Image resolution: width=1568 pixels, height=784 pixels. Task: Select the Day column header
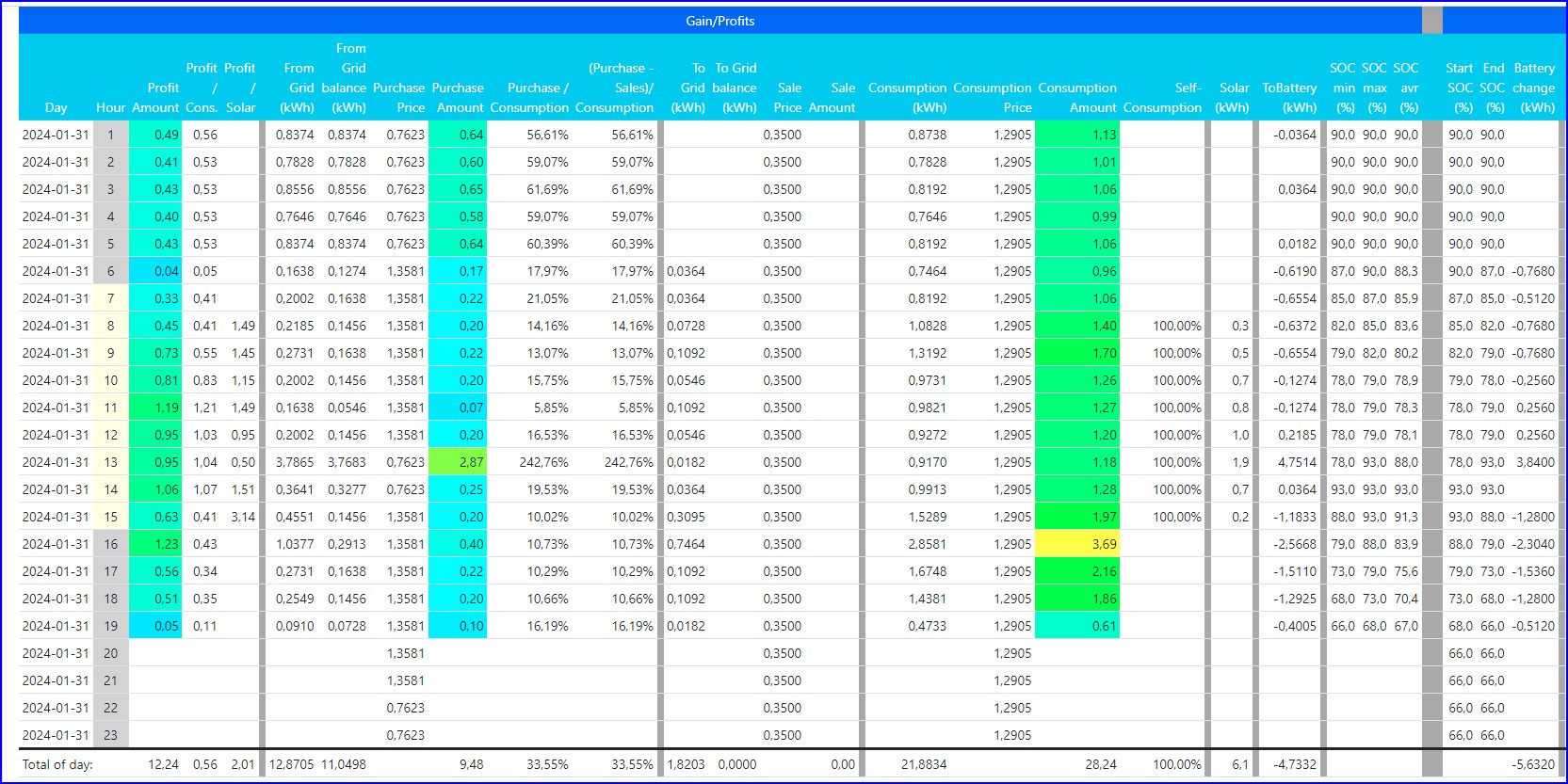(x=56, y=107)
